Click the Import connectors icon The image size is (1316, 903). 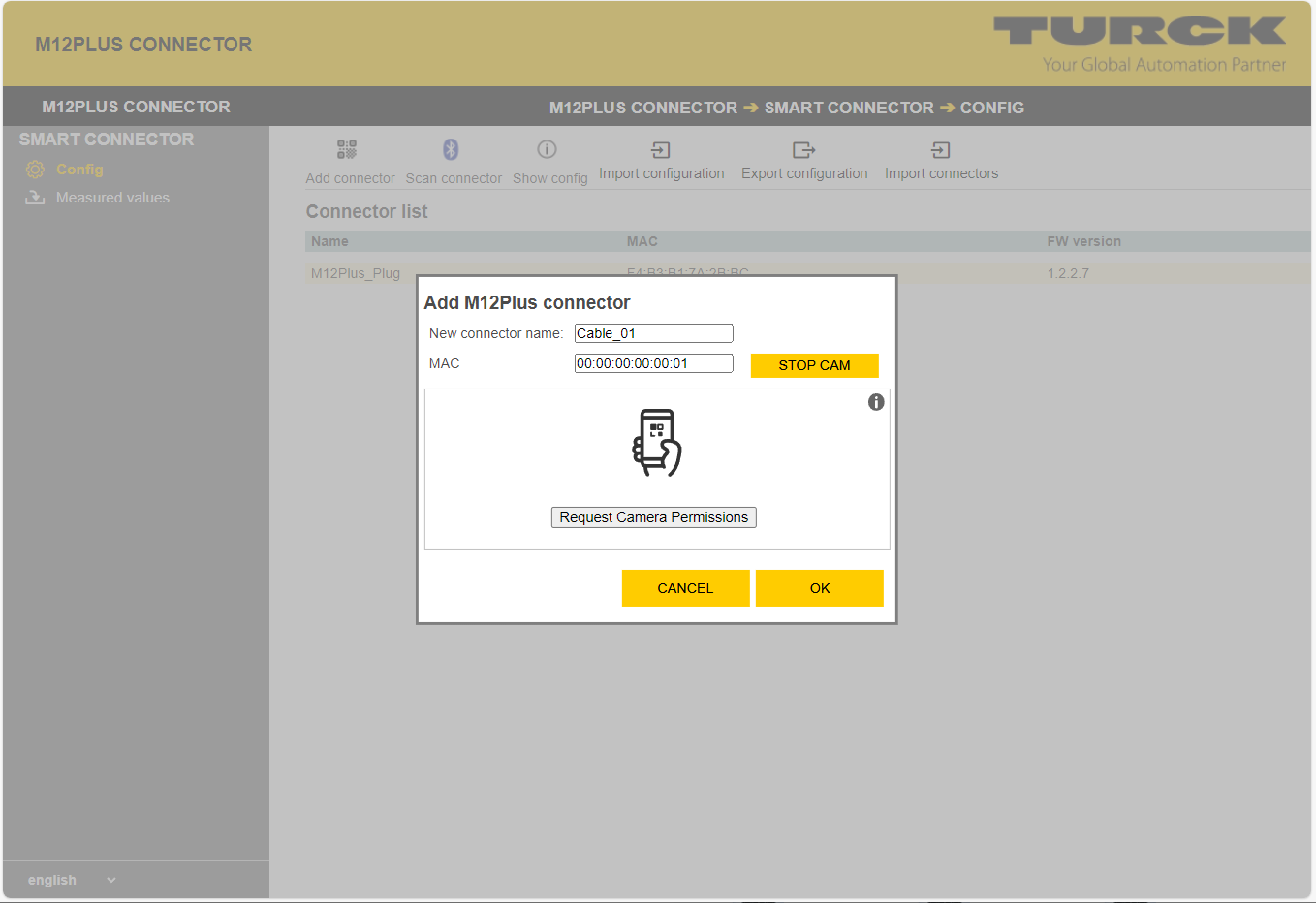940,150
